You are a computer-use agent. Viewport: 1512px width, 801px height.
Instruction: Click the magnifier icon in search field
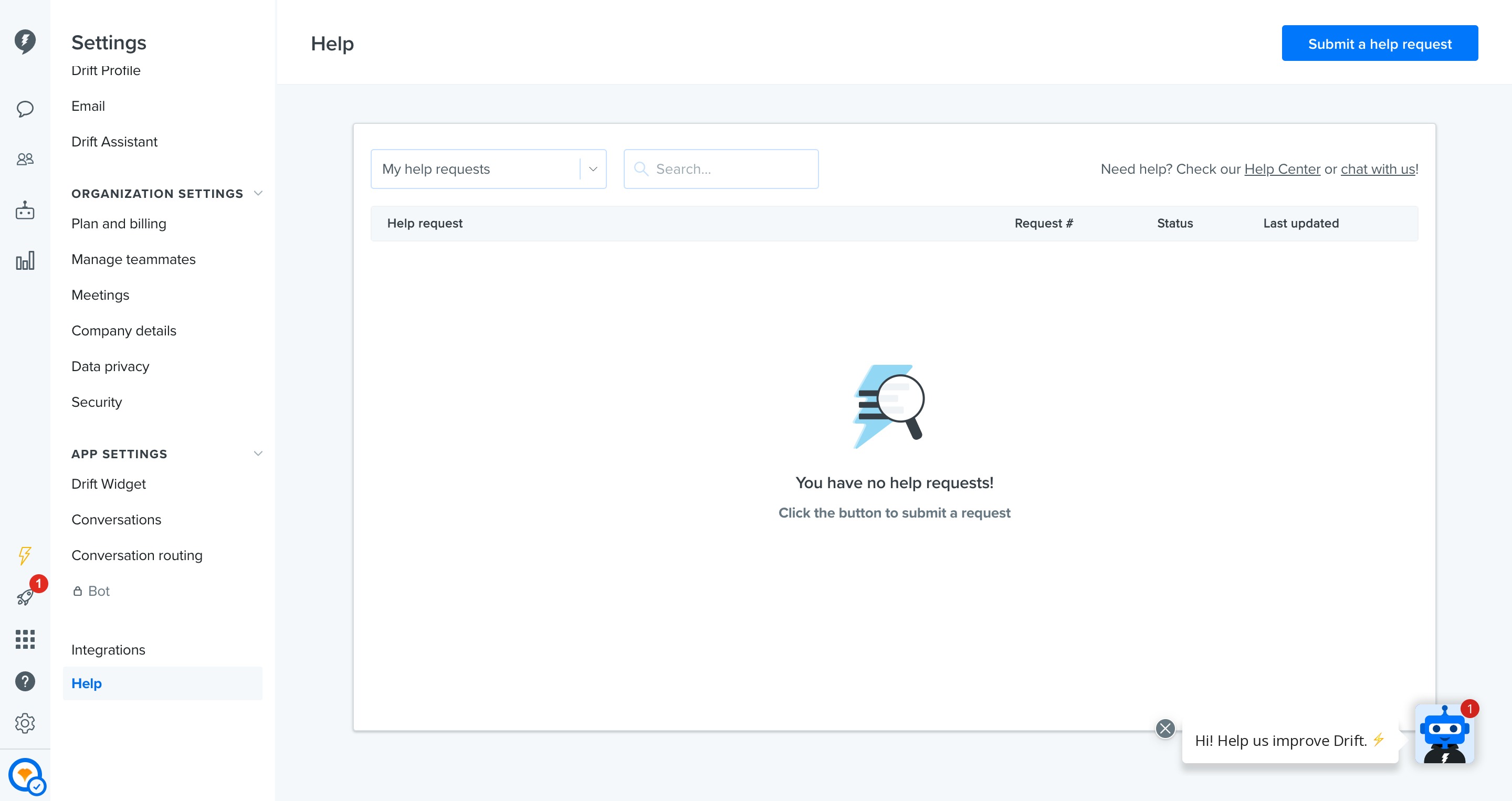click(641, 169)
